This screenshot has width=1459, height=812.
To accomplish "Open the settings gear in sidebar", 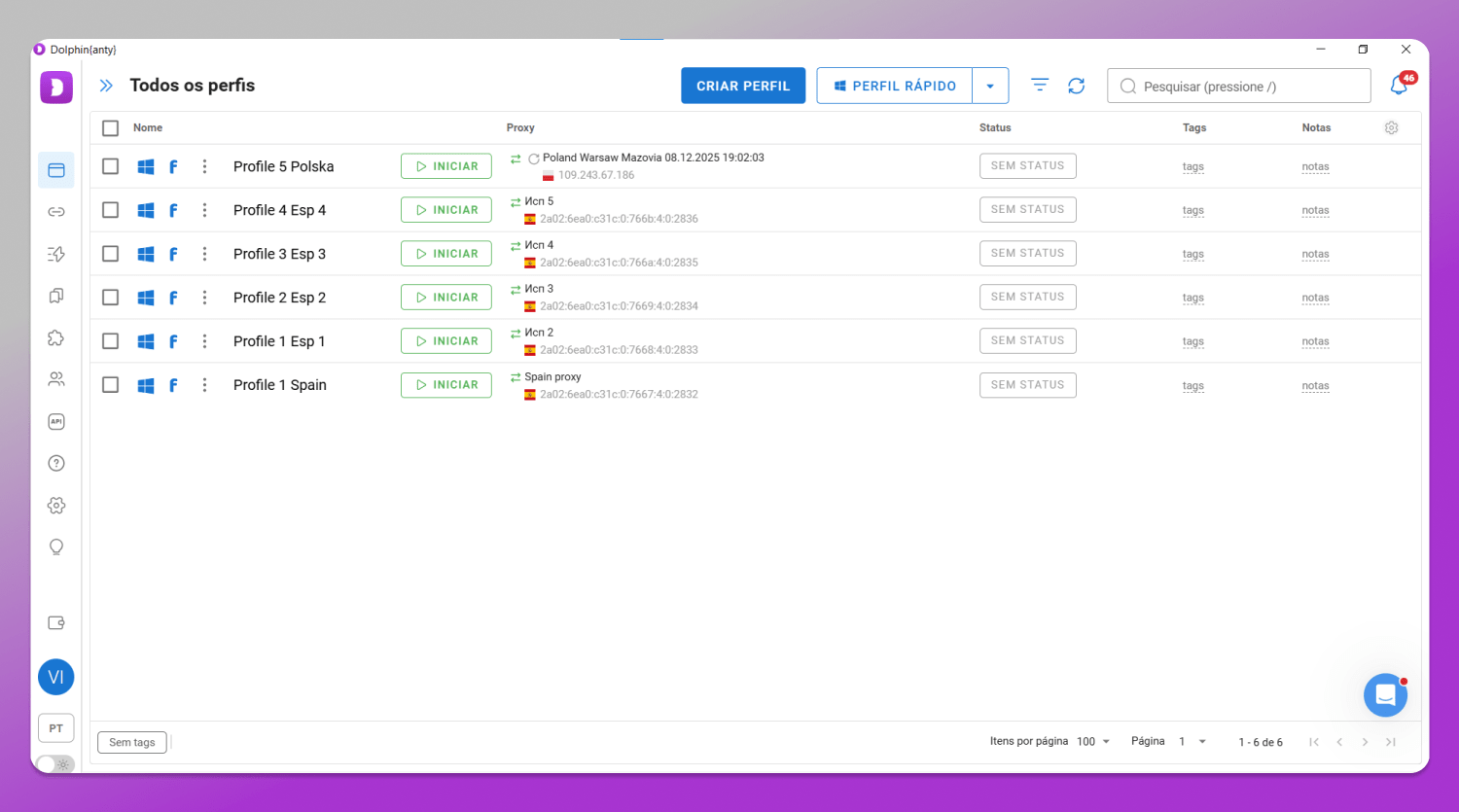I will click(56, 506).
